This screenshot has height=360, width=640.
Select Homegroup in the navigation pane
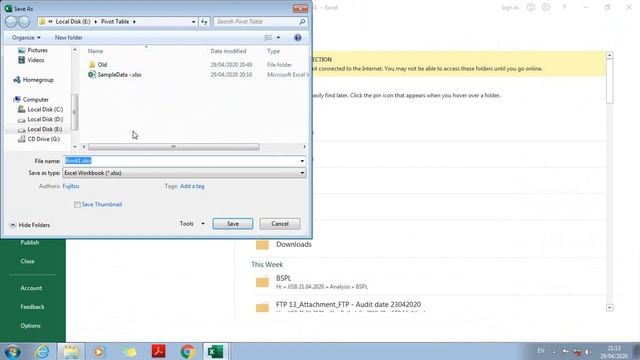pyautogui.click(x=38, y=80)
